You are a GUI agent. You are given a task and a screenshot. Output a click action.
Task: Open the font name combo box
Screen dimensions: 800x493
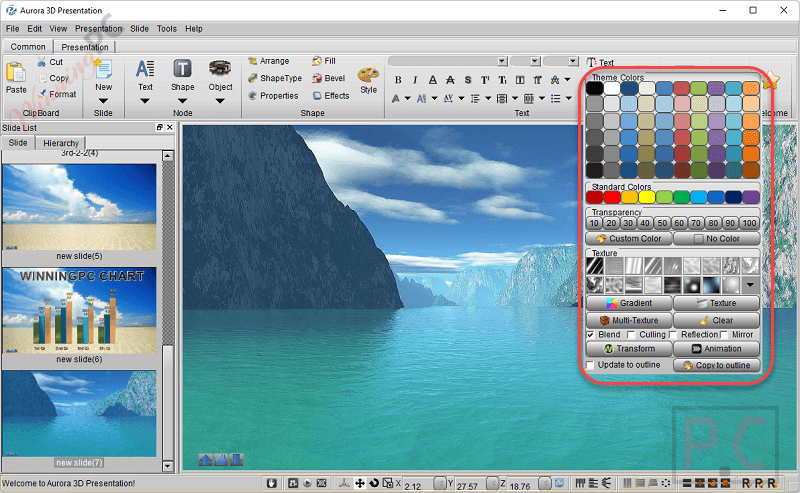click(x=447, y=61)
